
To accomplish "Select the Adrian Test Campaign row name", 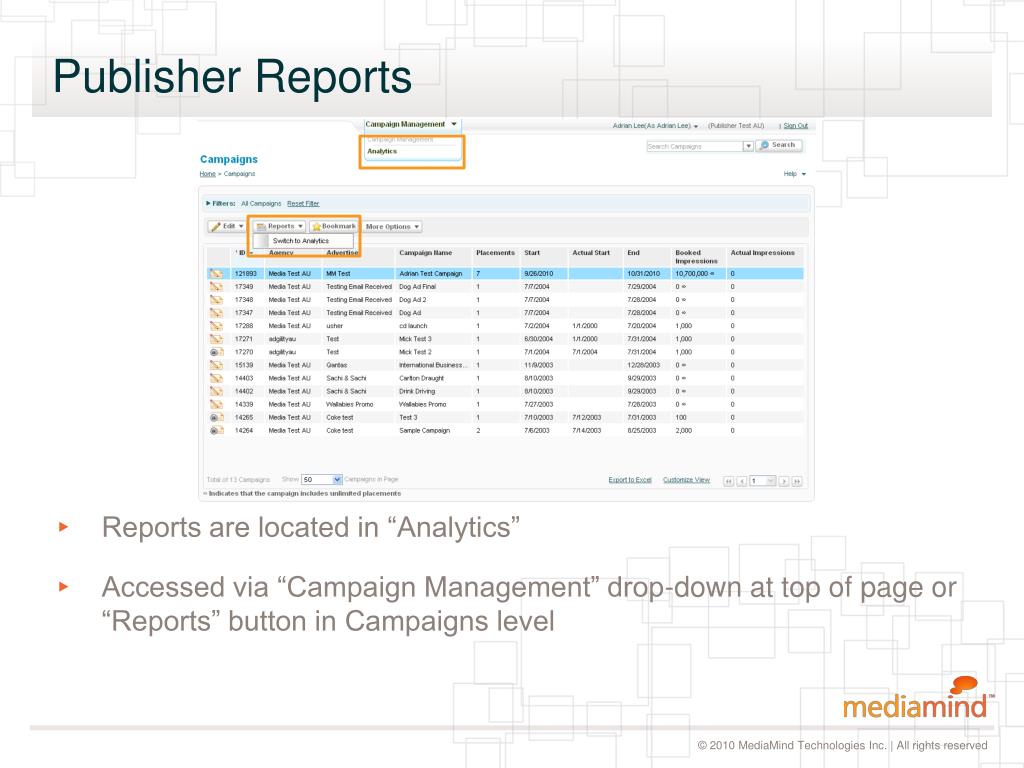I will (x=430, y=274).
